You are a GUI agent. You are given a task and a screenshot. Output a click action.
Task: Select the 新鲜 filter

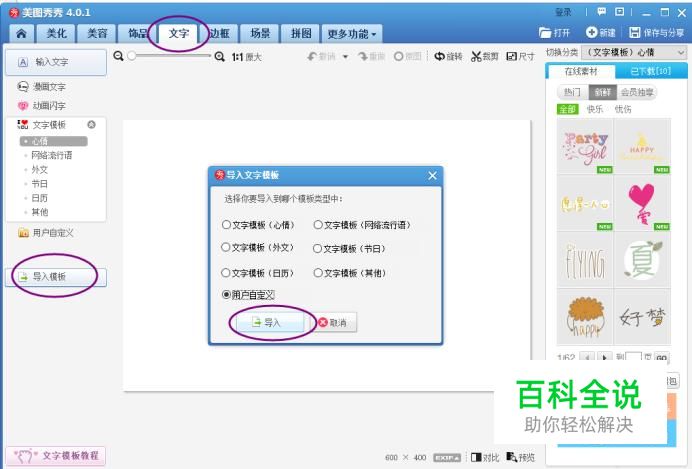[x=602, y=92]
